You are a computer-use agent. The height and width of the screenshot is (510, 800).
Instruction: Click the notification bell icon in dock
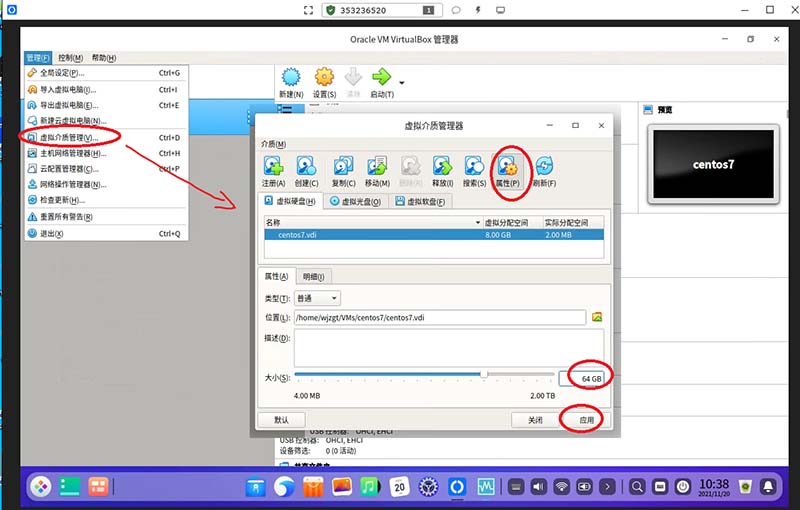768,487
